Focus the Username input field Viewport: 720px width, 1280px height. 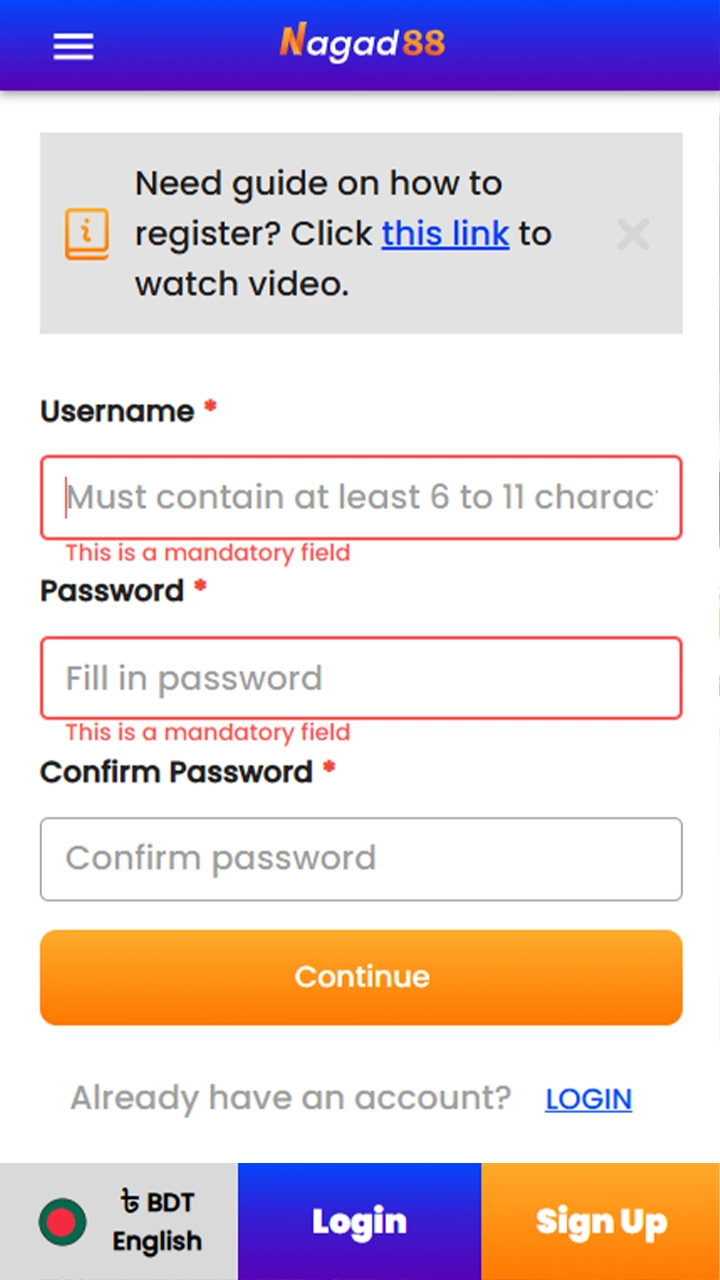(361, 497)
